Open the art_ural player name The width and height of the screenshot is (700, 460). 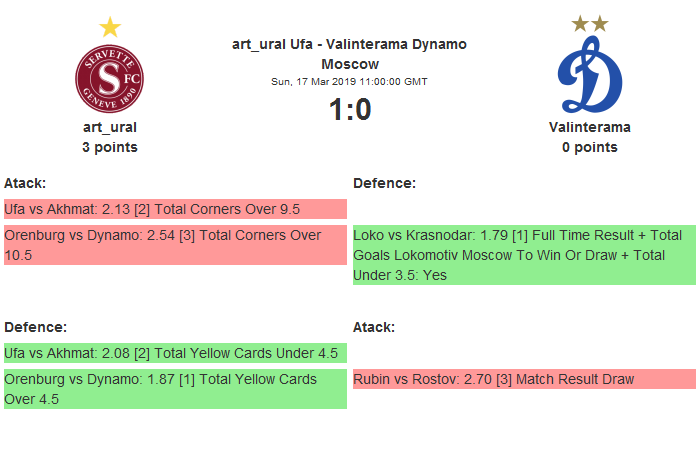110,127
